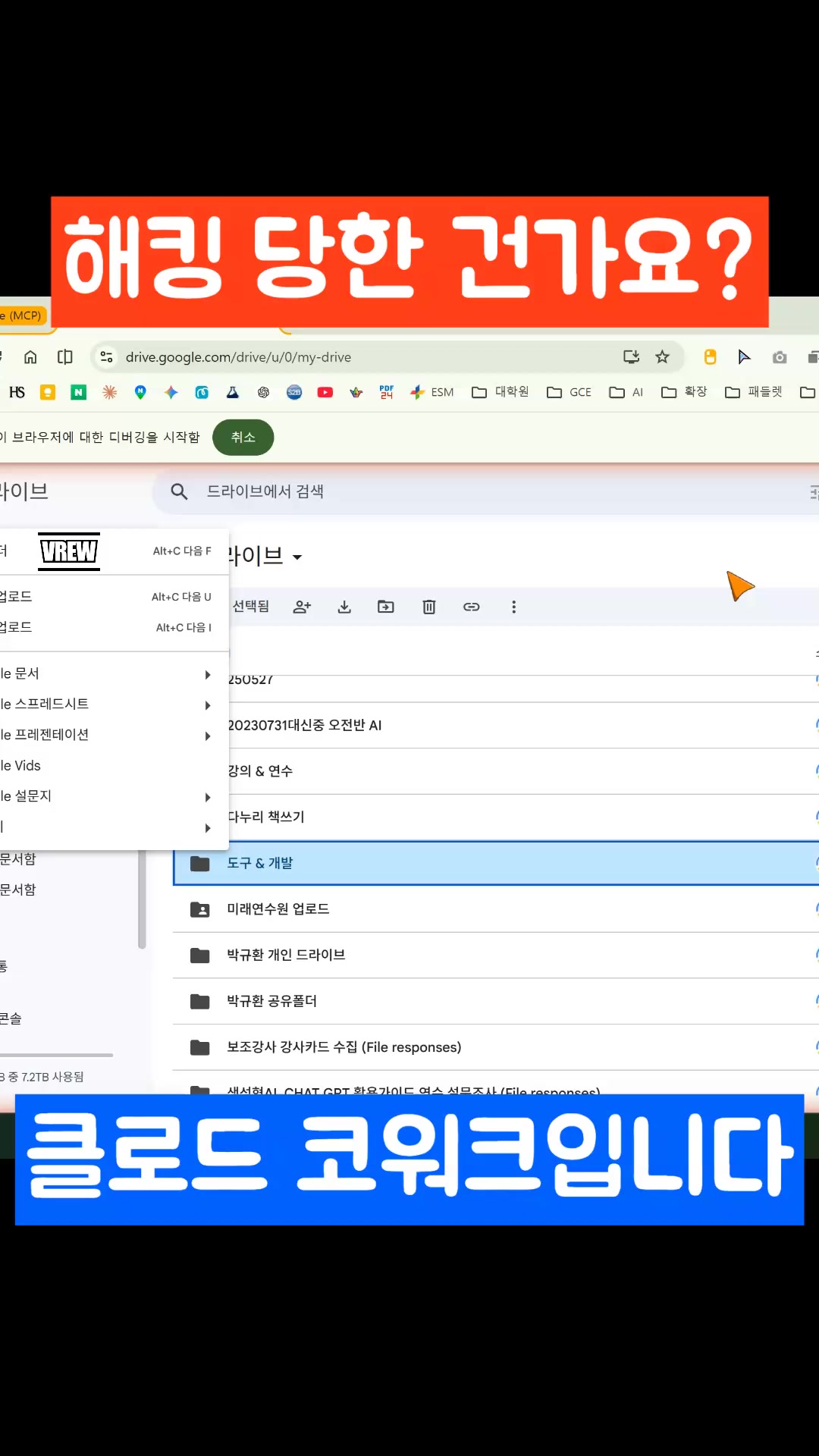Select the 박규환 공유폴더 folder

[x=496, y=1002]
